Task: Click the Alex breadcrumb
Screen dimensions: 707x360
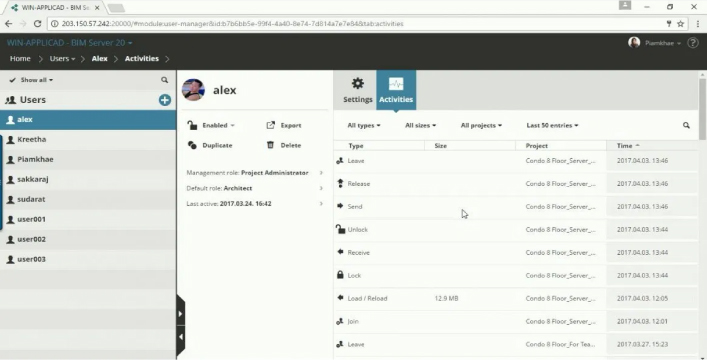Action: click(100, 59)
